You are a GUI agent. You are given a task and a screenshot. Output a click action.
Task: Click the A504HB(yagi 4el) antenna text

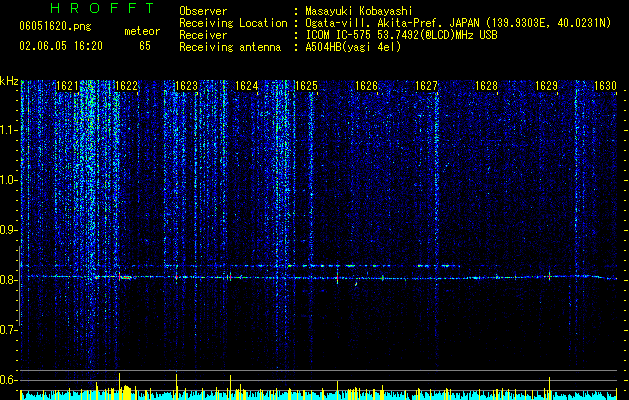pyautogui.click(x=353, y=47)
